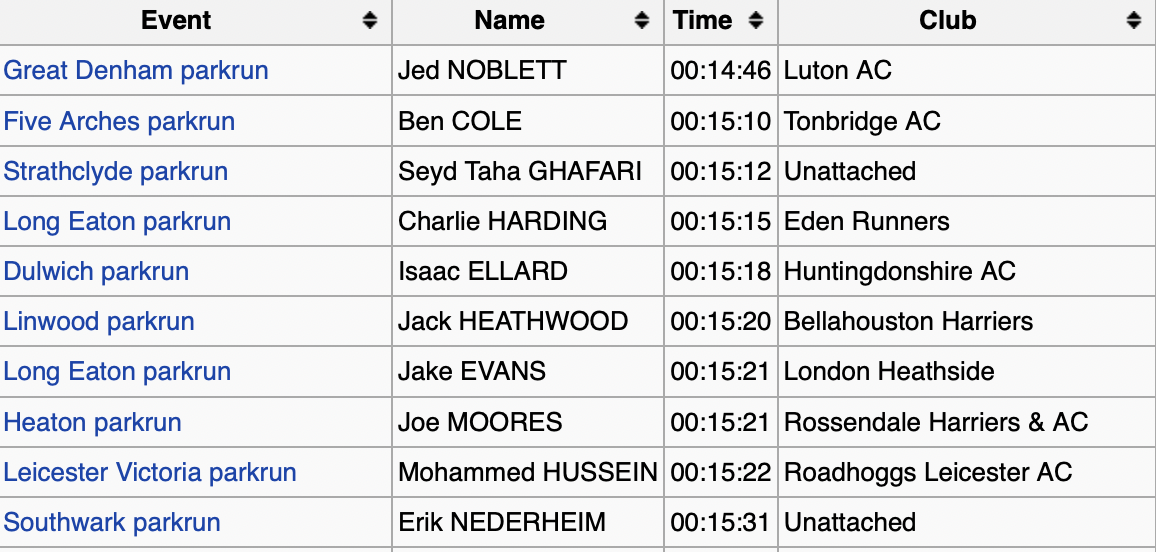The image size is (1156, 552).
Task: Click the Event column header
Action: [x=176, y=21]
